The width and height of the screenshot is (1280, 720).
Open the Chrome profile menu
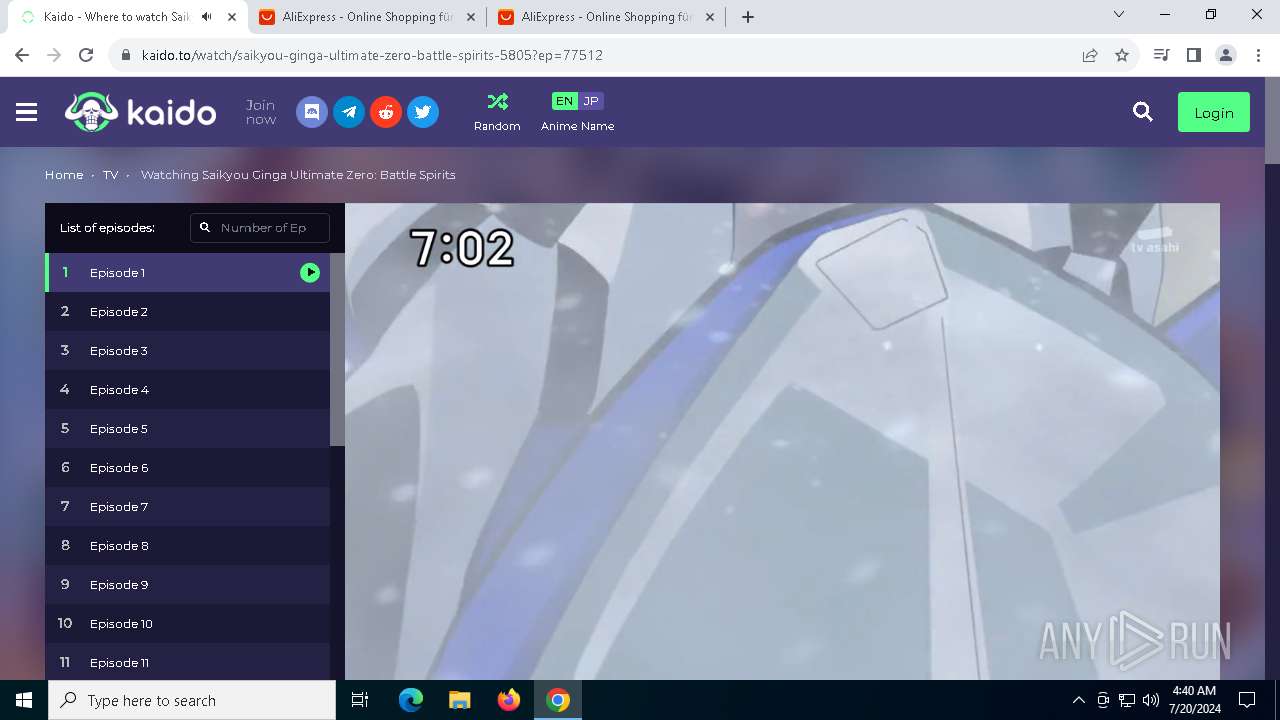point(1226,55)
